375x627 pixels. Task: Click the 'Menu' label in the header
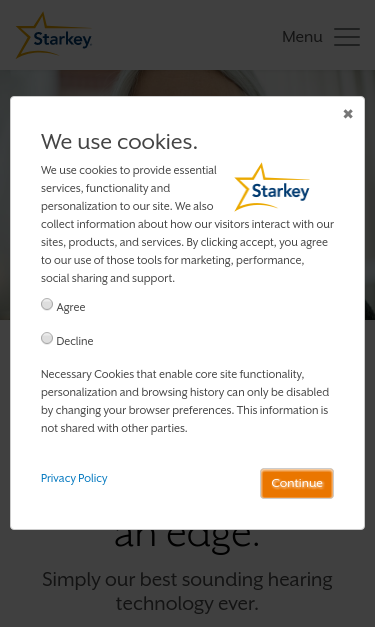302,37
